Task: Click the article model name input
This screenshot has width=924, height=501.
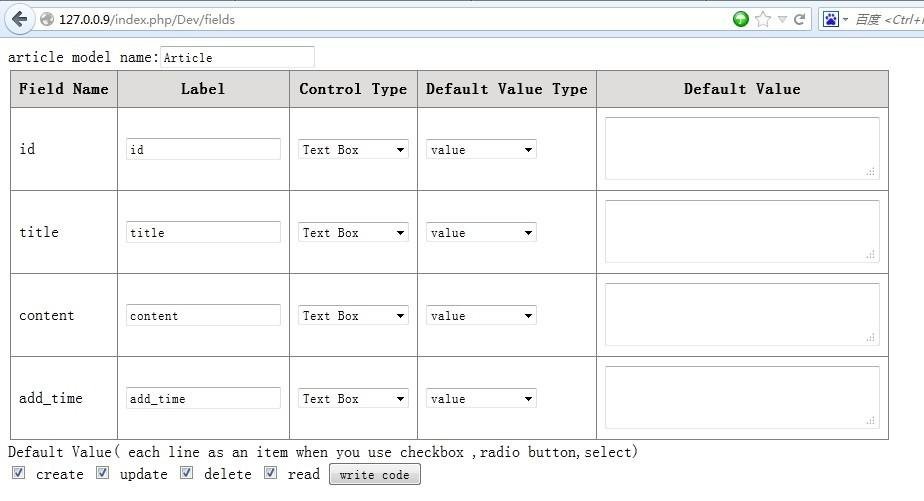Action: 237,57
